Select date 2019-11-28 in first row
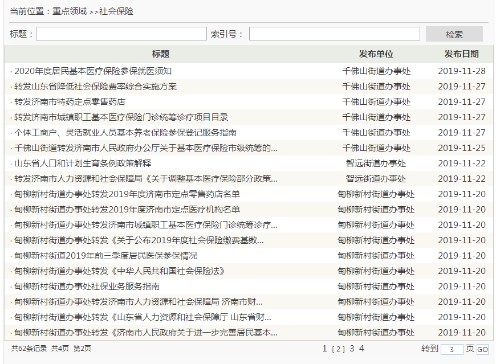Screen dimensions: 500x364 (462, 71)
